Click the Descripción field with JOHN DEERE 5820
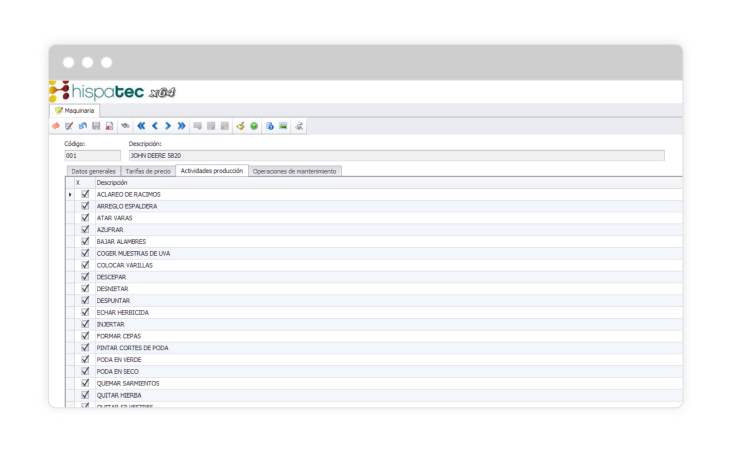734x454 pixels. [x=395, y=156]
